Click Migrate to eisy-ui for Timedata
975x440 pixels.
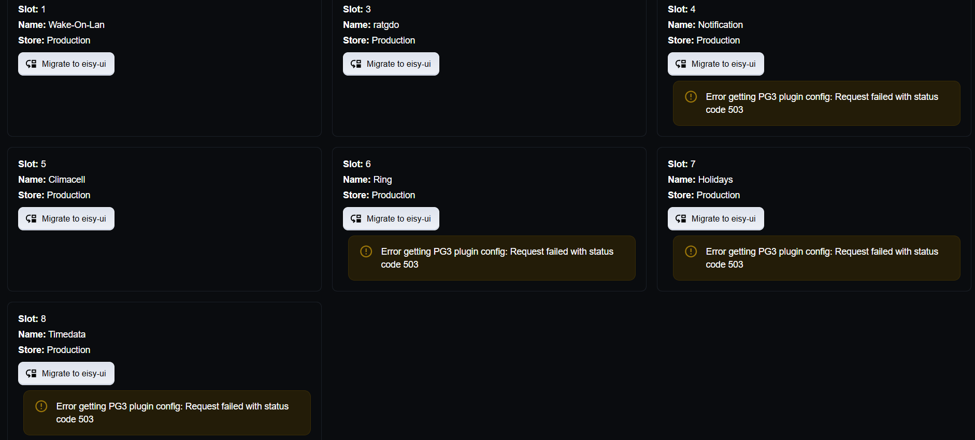point(66,374)
